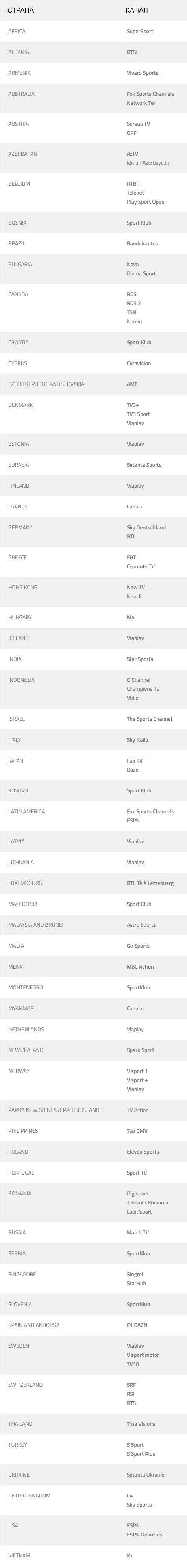Click the RTL Télé Lëtzebuerg channel
This screenshot has height=1568, width=187.
(x=150, y=883)
